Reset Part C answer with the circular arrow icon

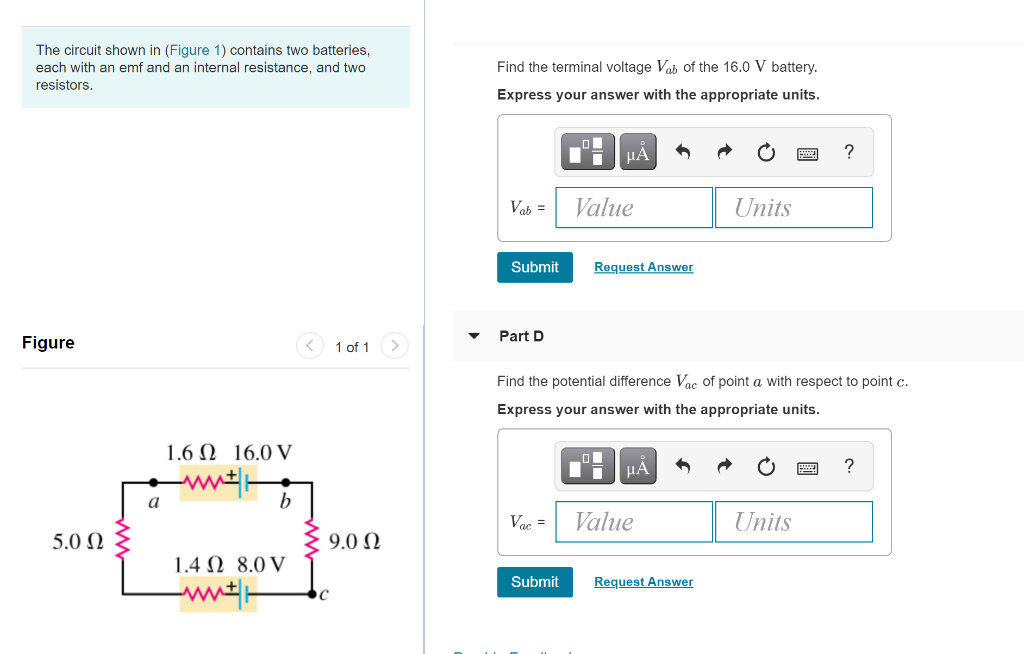click(765, 151)
